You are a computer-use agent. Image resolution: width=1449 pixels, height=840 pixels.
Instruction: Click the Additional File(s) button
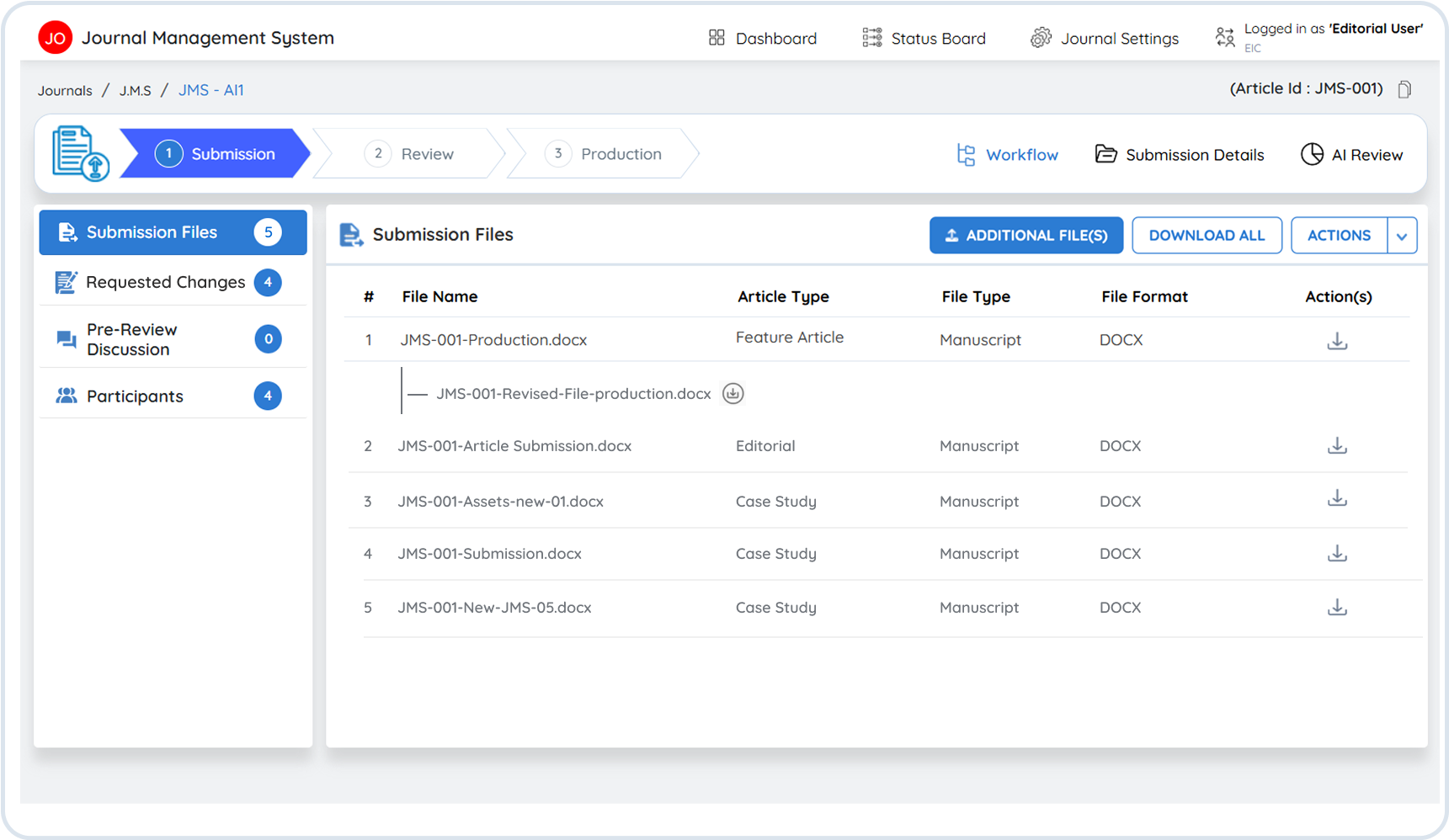(1025, 236)
